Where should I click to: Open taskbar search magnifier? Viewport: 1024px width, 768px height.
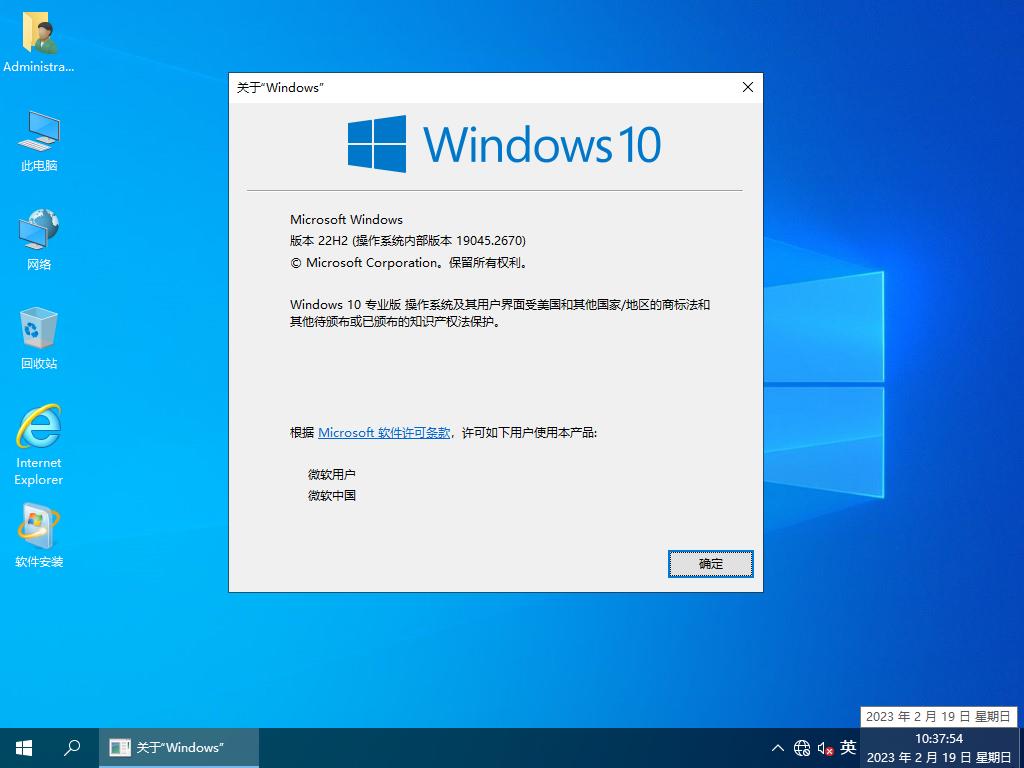tap(72, 747)
